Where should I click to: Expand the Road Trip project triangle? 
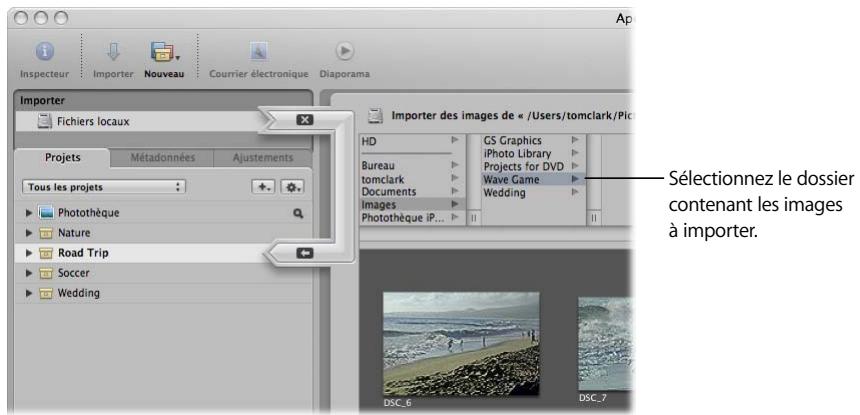pyautogui.click(x=29, y=253)
